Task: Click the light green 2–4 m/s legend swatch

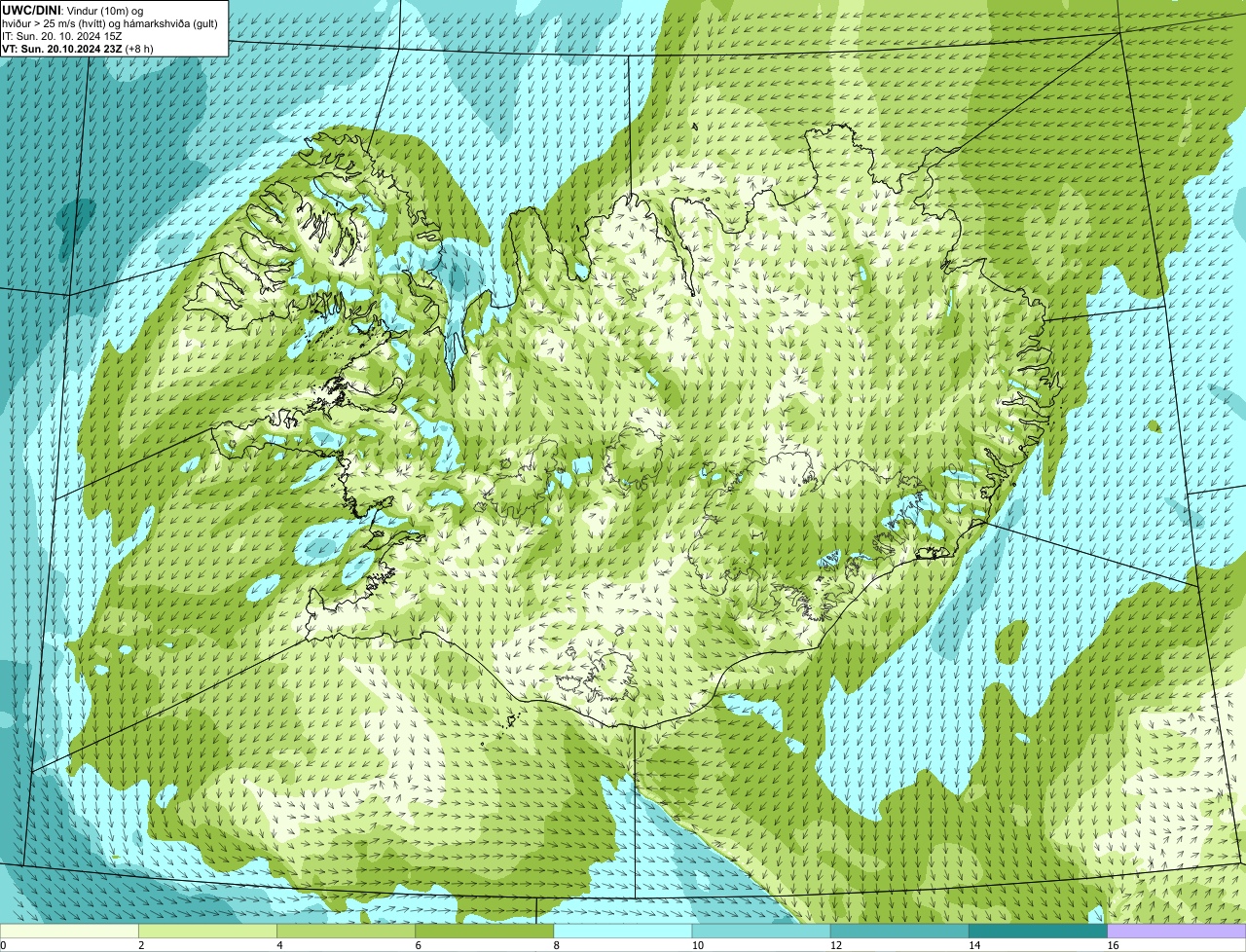Action: tap(207, 931)
